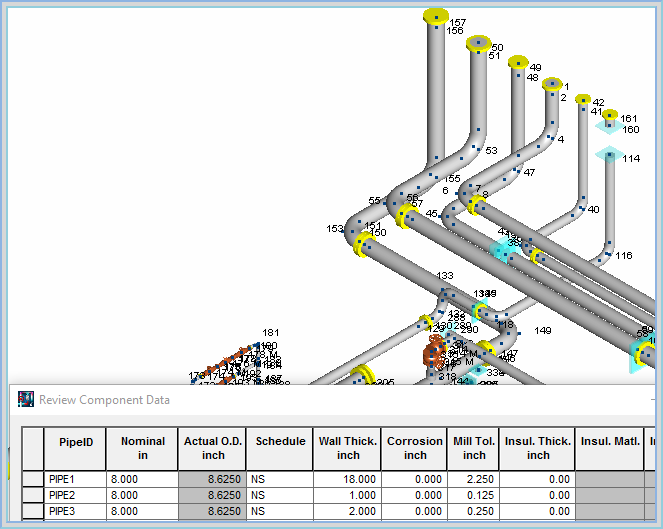
Task: Click PIPE1 wall thickness 18.000 cell
Action: (x=347, y=479)
